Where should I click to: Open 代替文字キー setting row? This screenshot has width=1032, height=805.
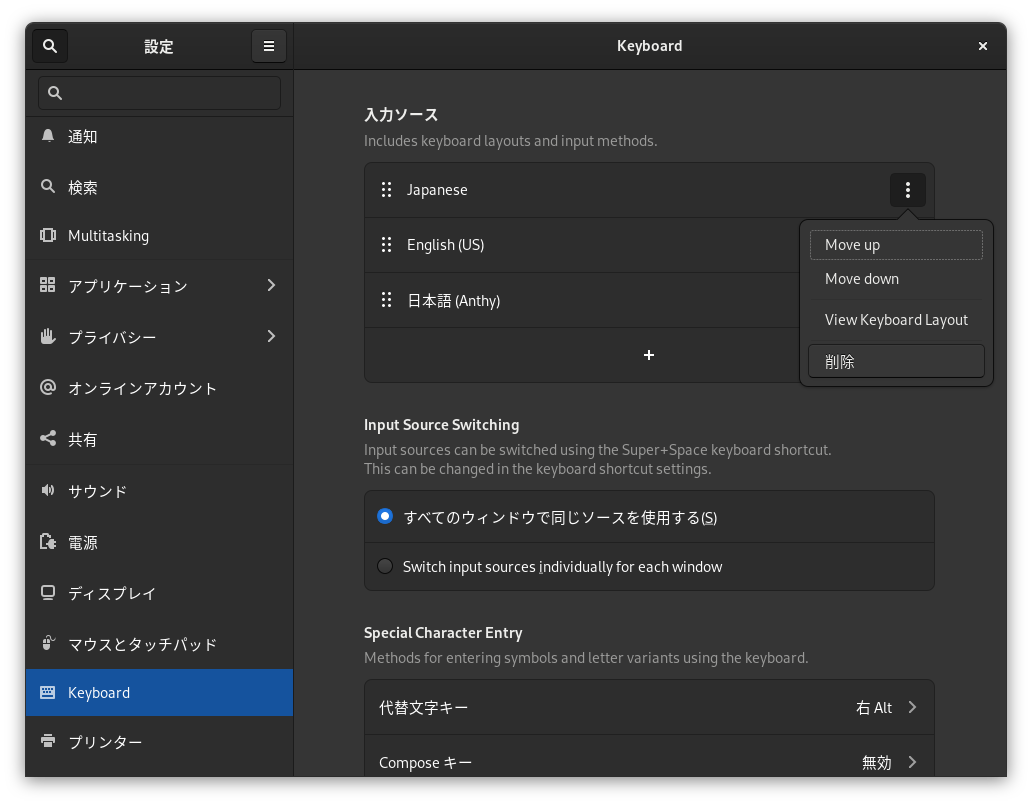[x=649, y=708]
